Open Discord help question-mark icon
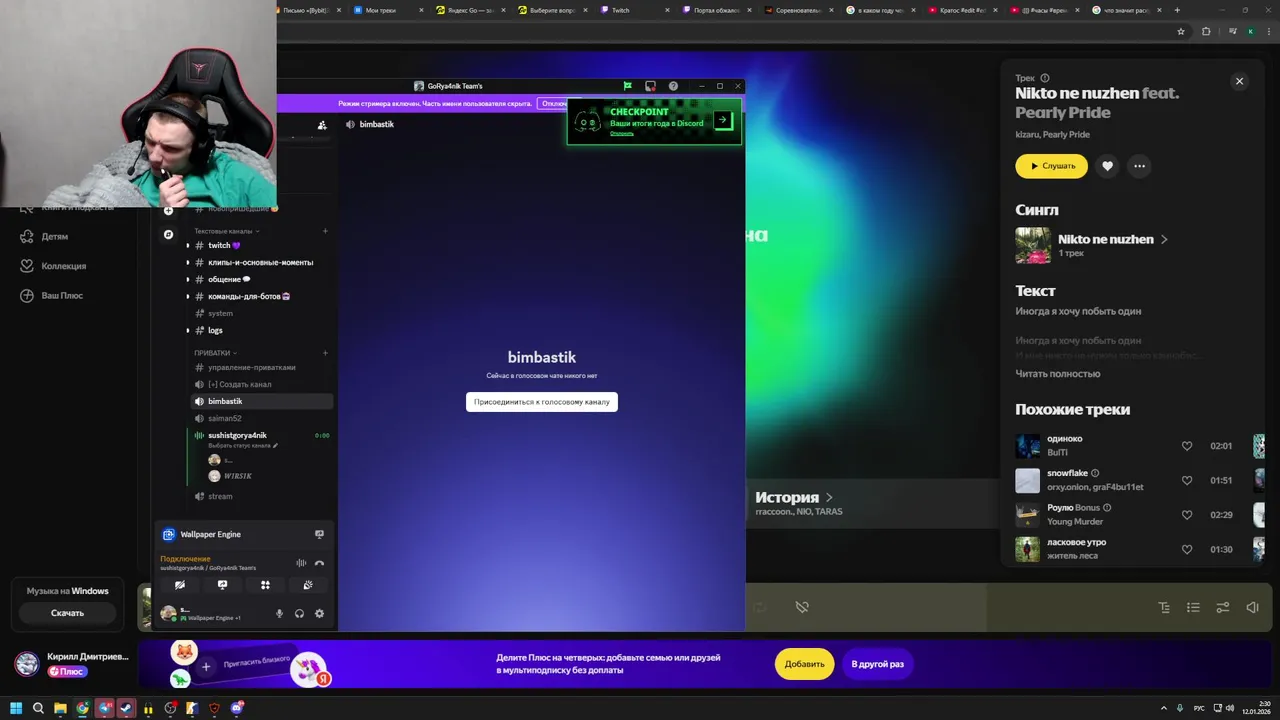The width and height of the screenshot is (1280, 720). [673, 86]
